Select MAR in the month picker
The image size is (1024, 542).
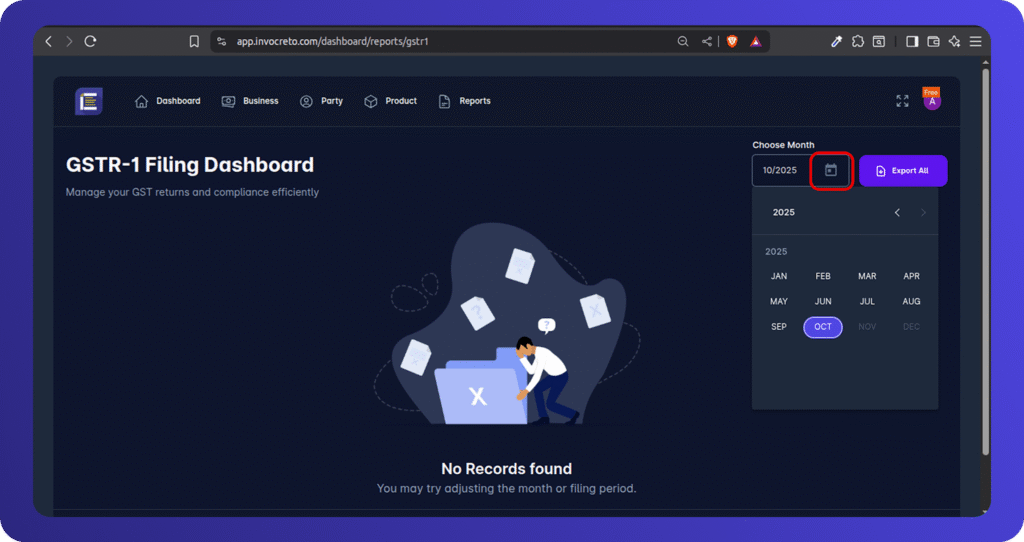[x=867, y=276]
